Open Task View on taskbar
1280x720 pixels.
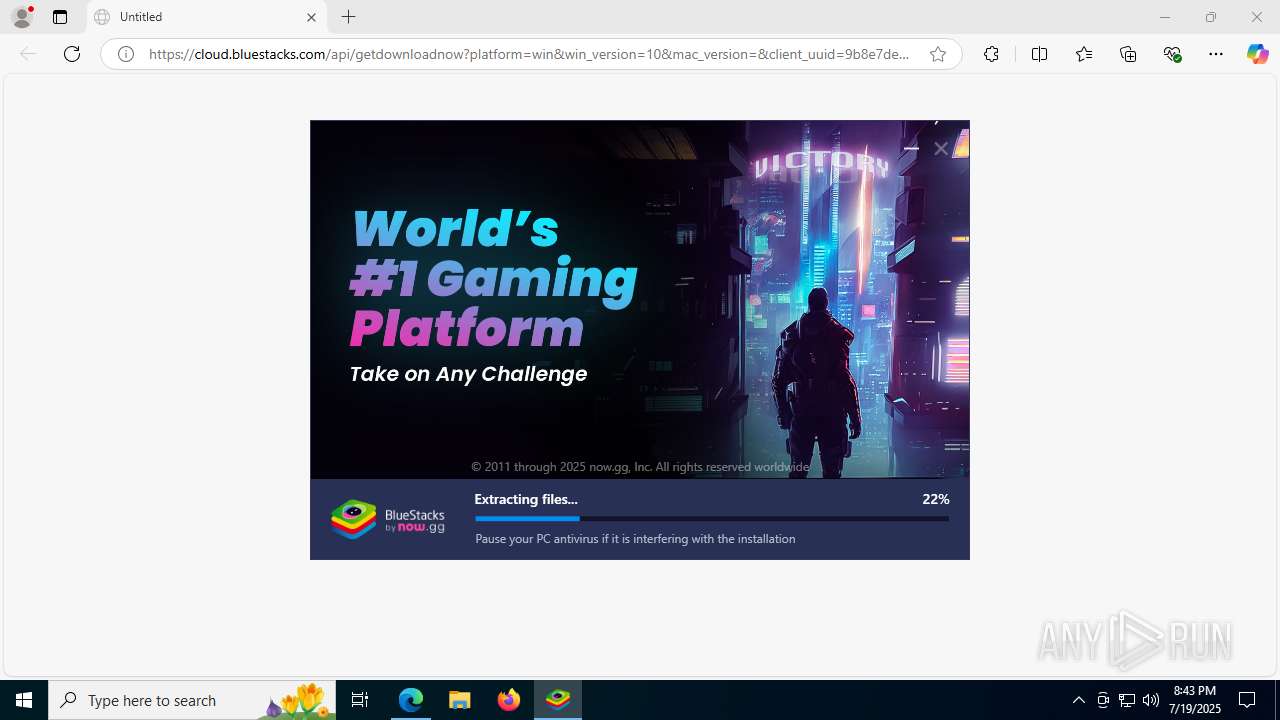point(360,700)
